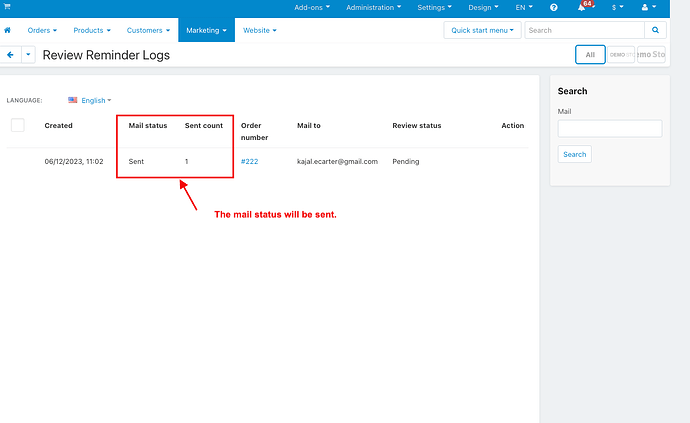This screenshot has width=690, height=423.
Task: Go to the home dashboard icon
Action: click(x=8, y=31)
